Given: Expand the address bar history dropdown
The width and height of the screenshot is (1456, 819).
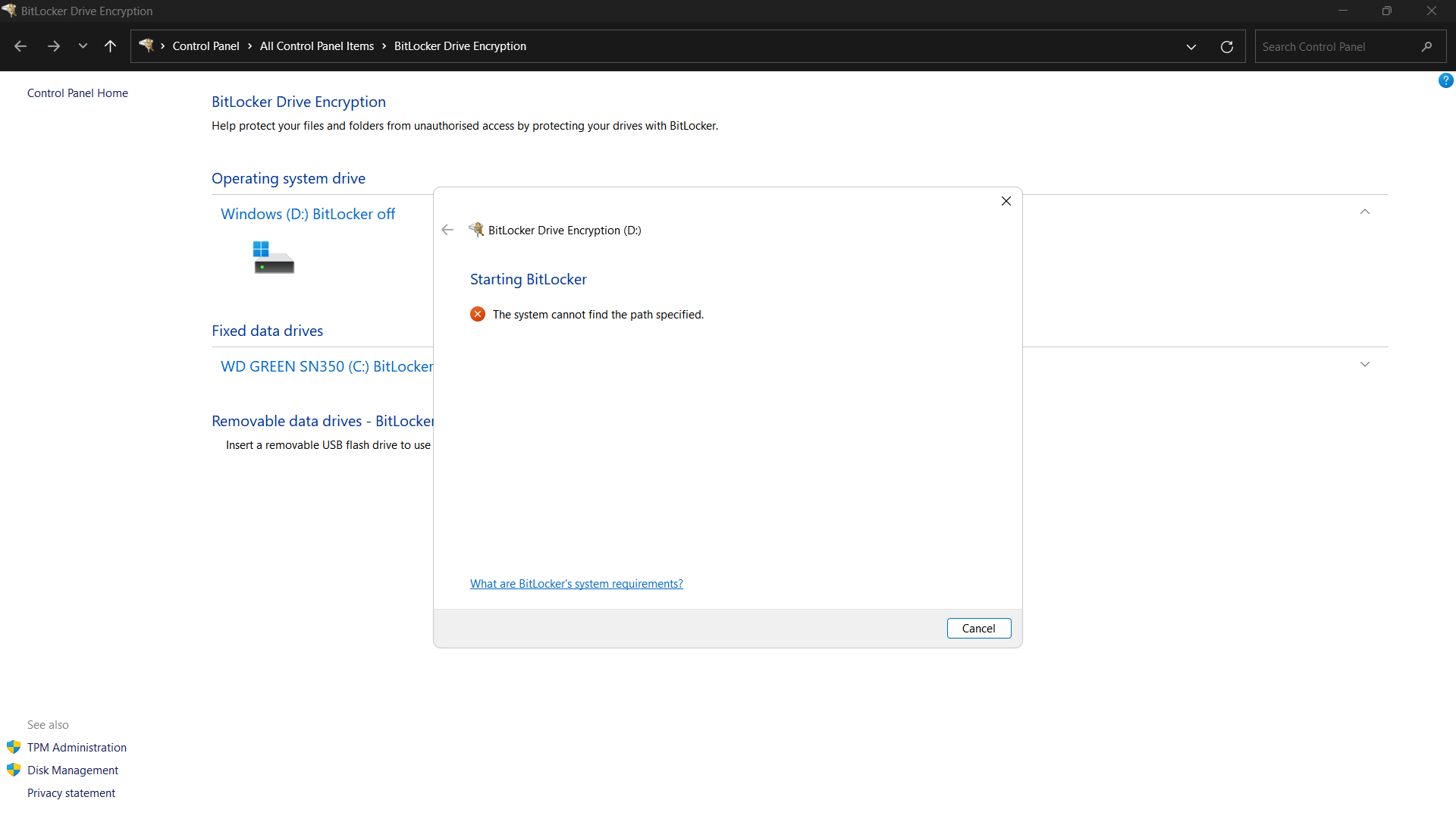Looking at the screenshot, I should click(x=1191, y=46).
